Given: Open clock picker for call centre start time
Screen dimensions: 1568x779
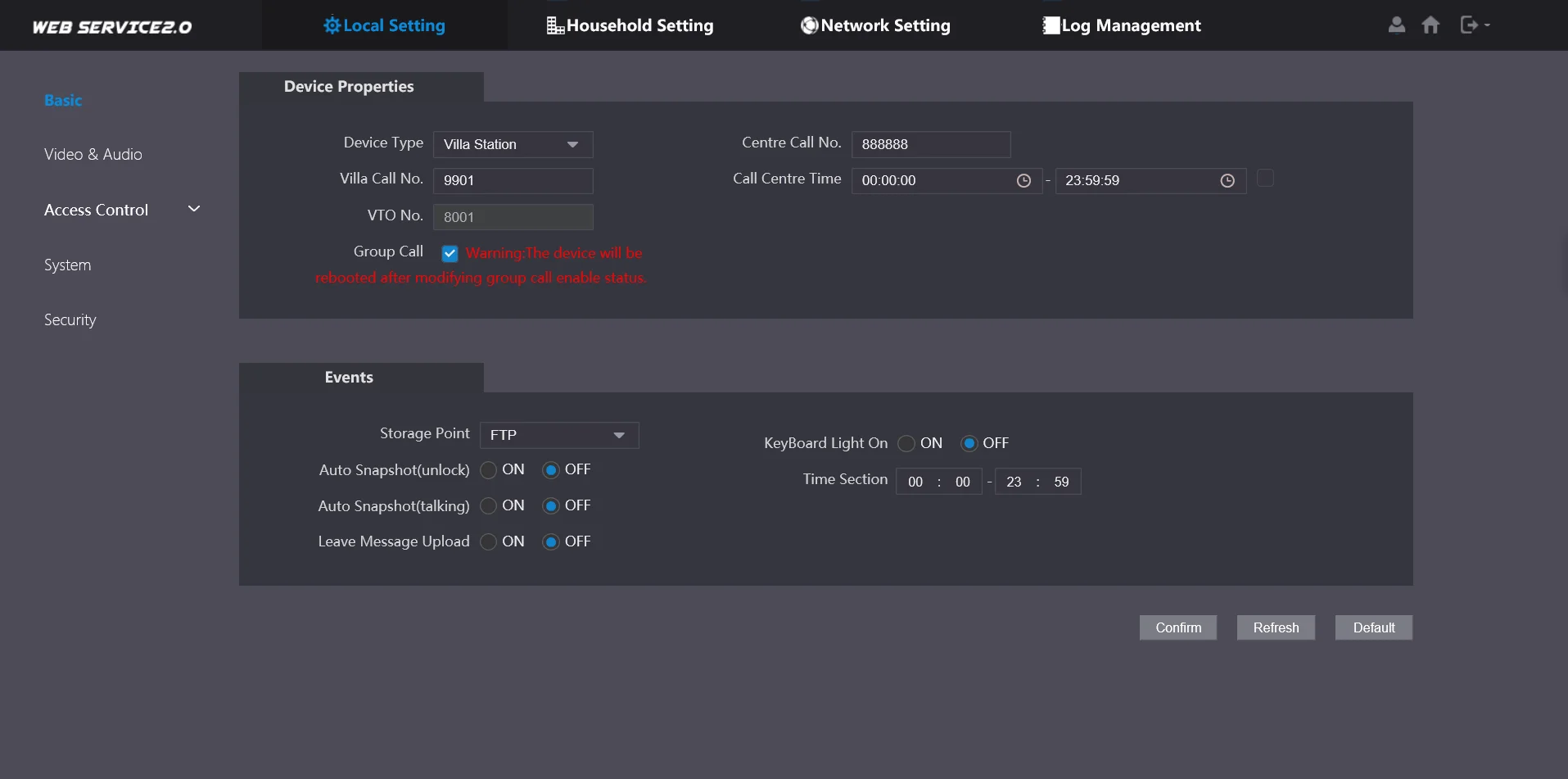Looking at the screenshot, I should pyautogui.click(x=1023, y=181).
